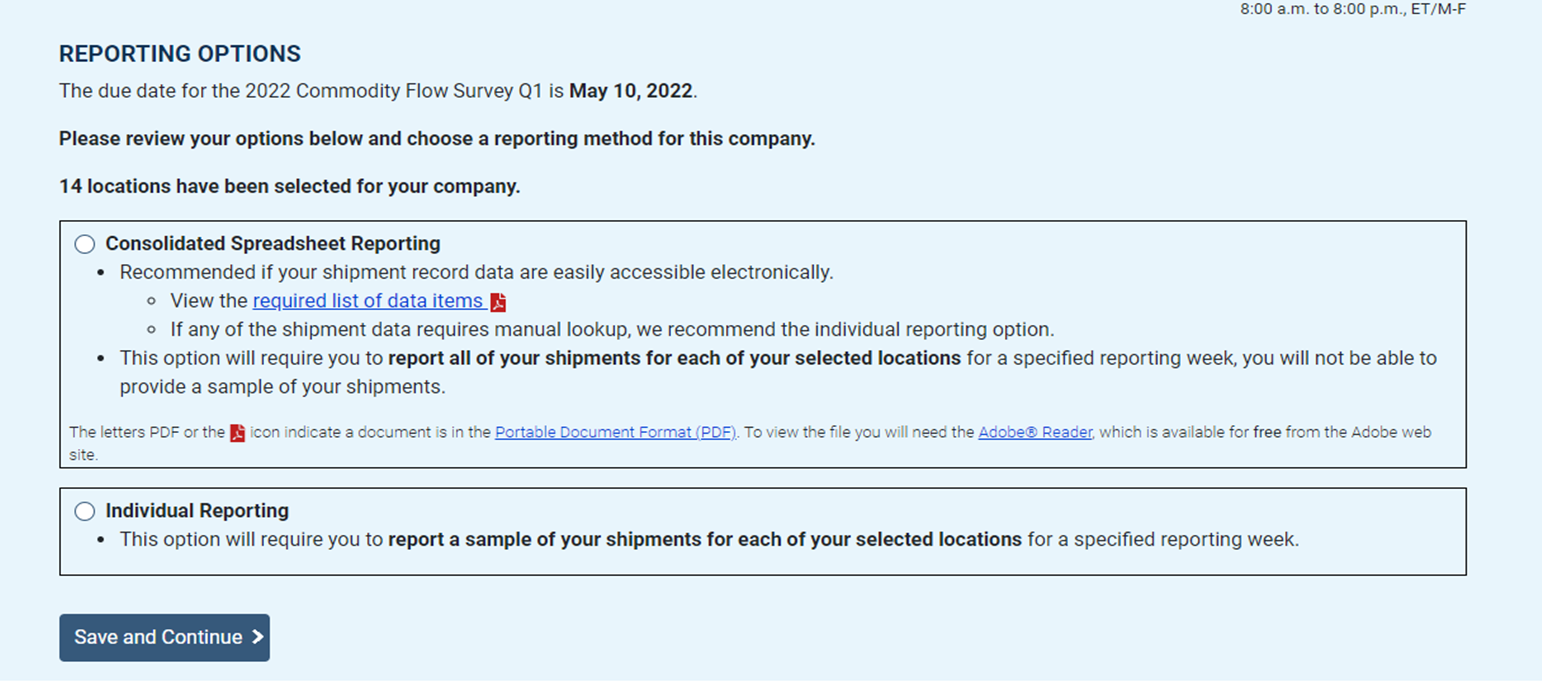Click the Individual Reporting label text
Viewport: 1542px width, 681px height.
[x=197, y=510]
